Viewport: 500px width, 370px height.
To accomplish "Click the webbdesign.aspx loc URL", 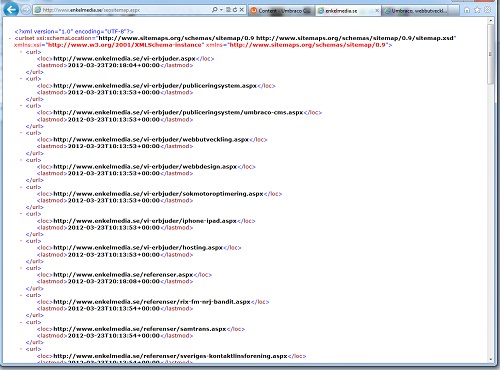I will point(145,167).
